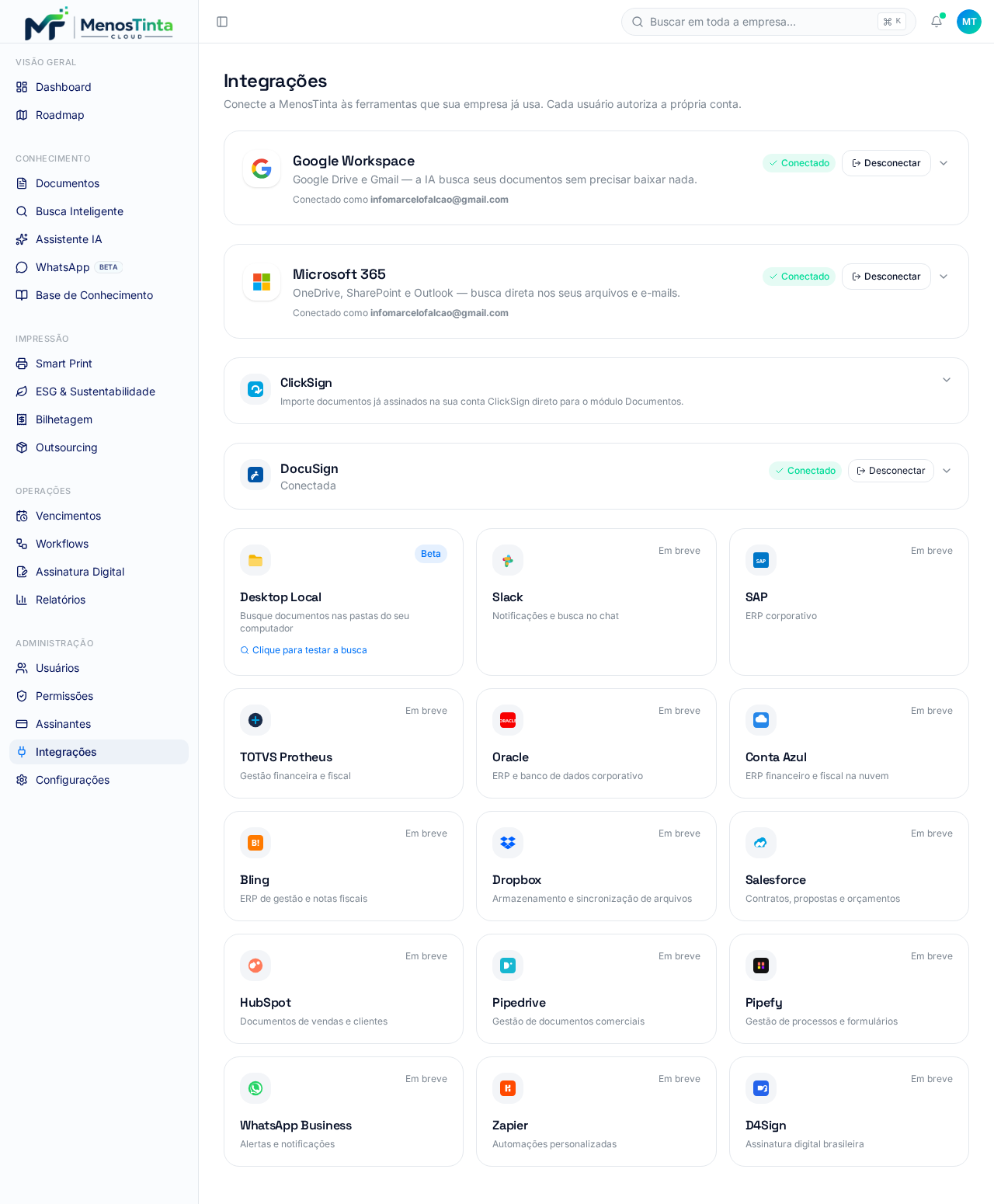Open the notifications bell
Viewport: 994px width, 1204px height.
coord(937,22)
